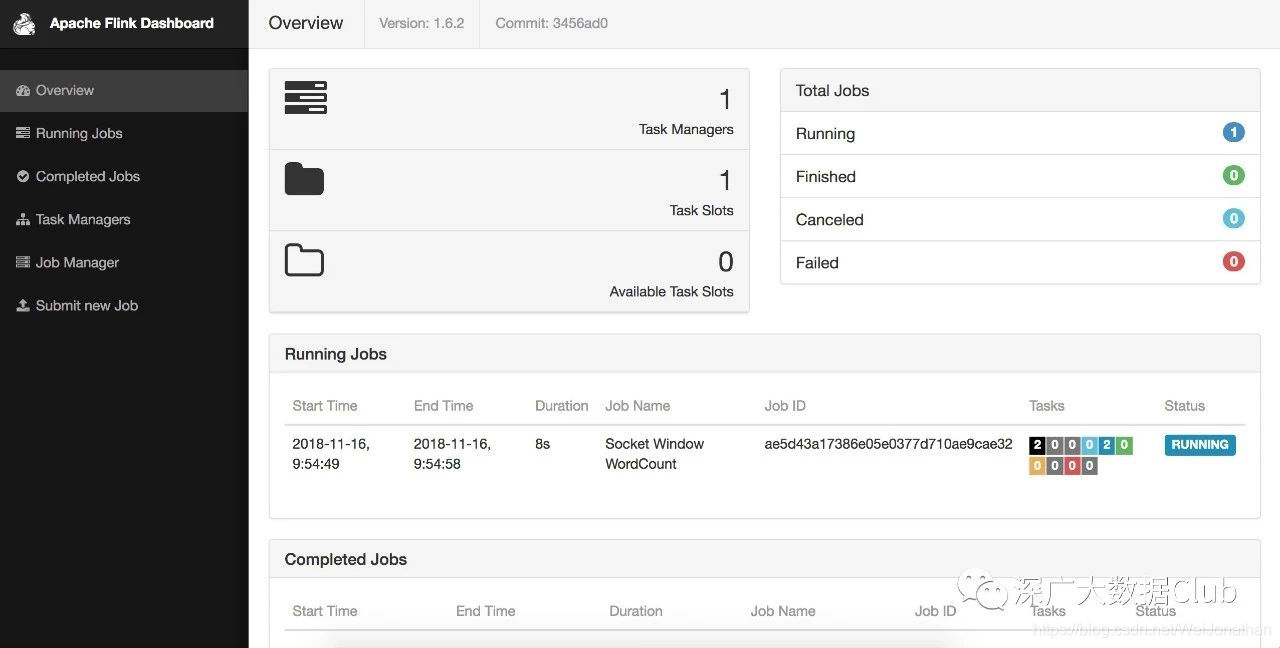This screenshot has width=1280, height=648.
Task: Click the end time 2018-11-16, 9:54:58
Action: click(452, 454)
